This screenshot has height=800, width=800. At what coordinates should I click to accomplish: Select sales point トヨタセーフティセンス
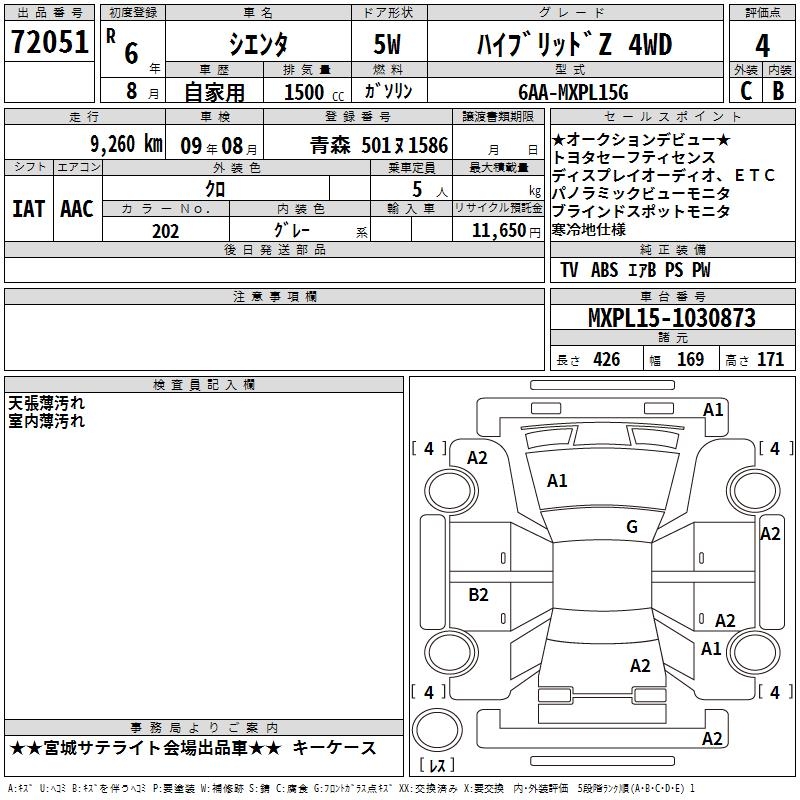pyautogui.click(x=634, y=157)
